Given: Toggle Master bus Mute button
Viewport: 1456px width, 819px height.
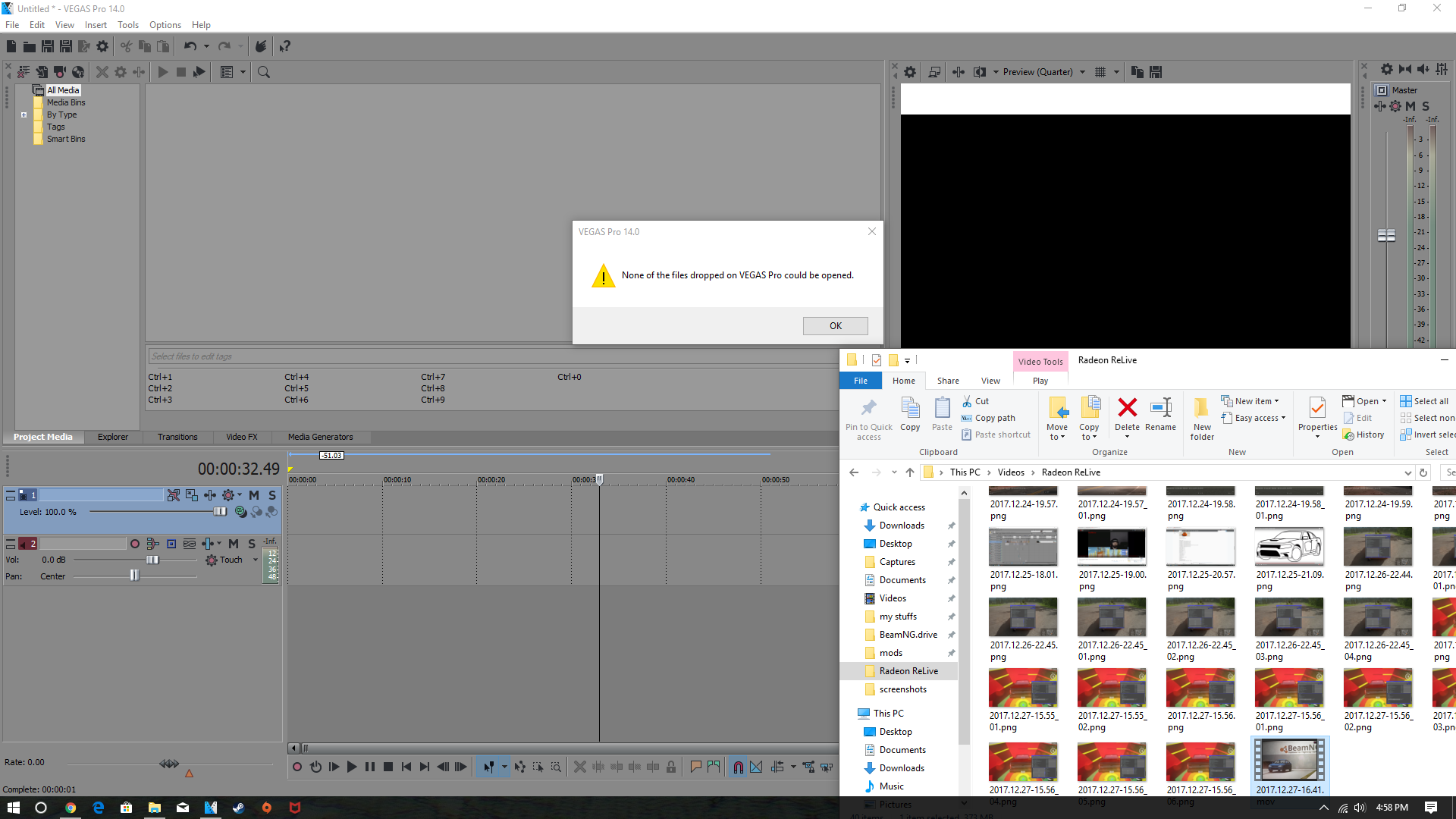Looking at the screenshot, I should [x=1410, y=106].
